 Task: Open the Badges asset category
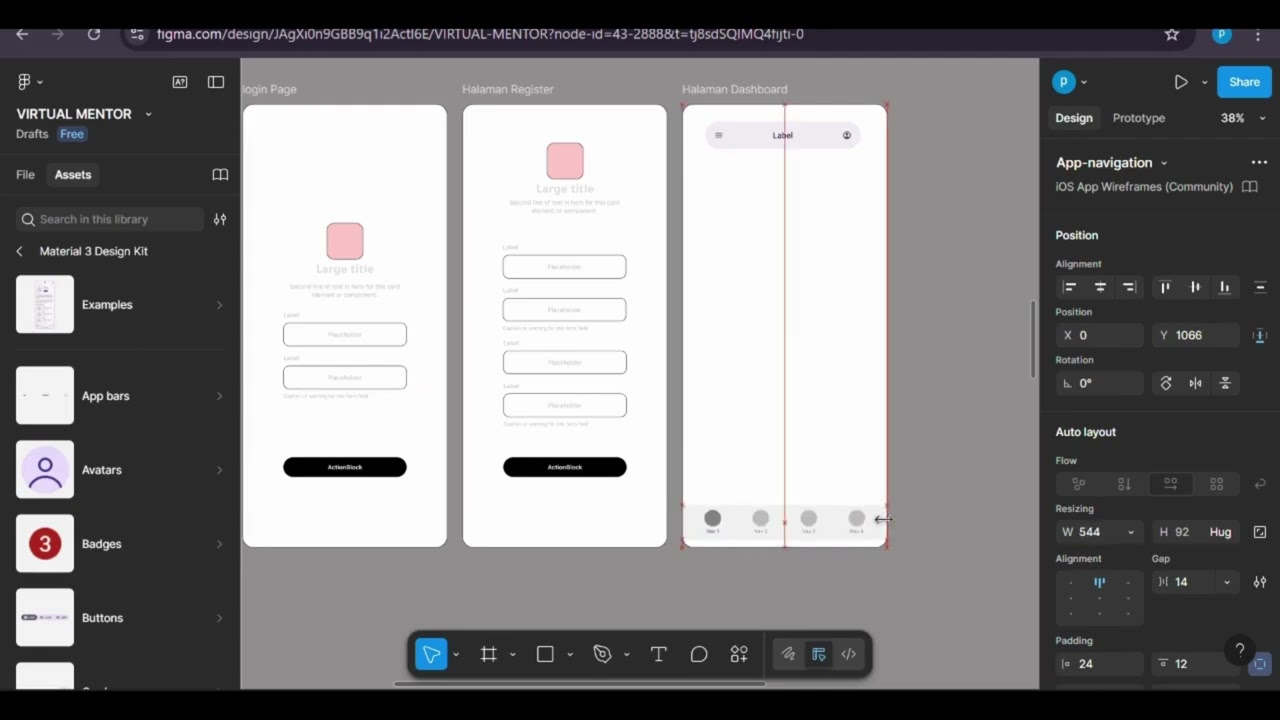pyautogui.click(x=120, y=544)
